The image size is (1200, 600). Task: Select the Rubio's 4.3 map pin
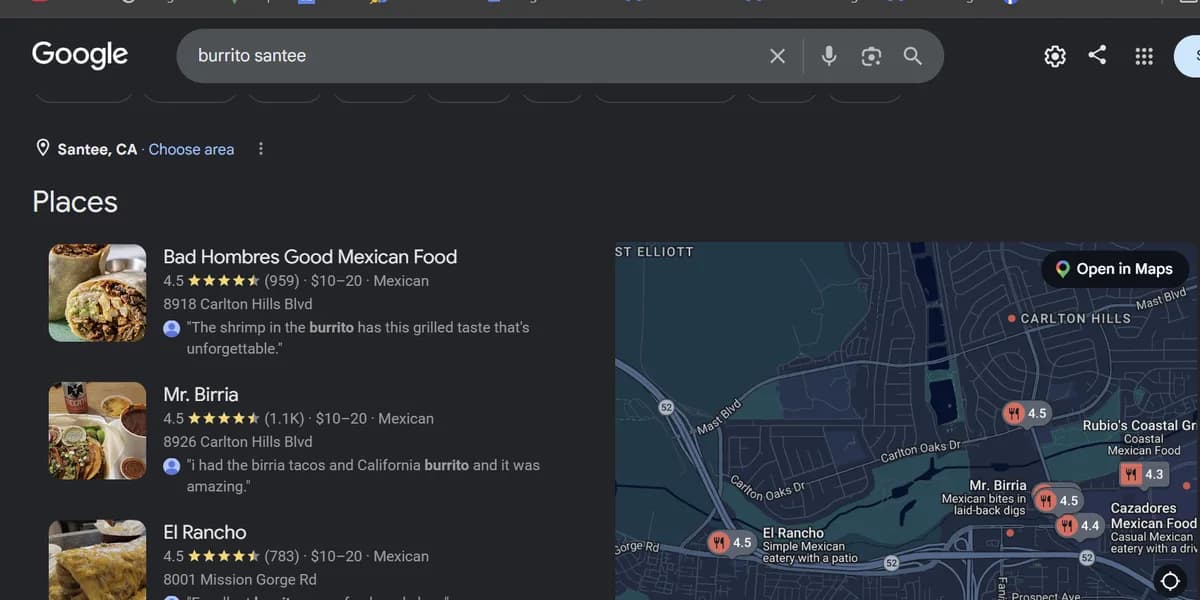coord(1143,474)
